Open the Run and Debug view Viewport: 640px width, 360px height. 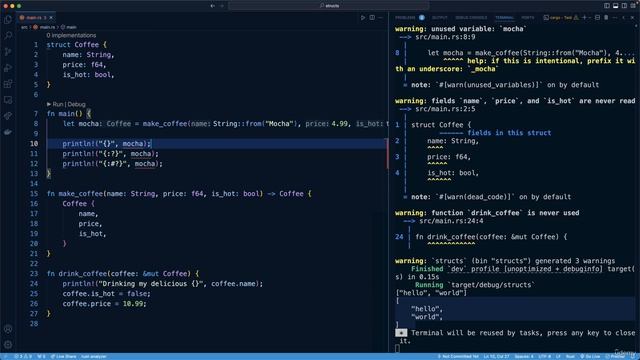(x=8, y=68)
